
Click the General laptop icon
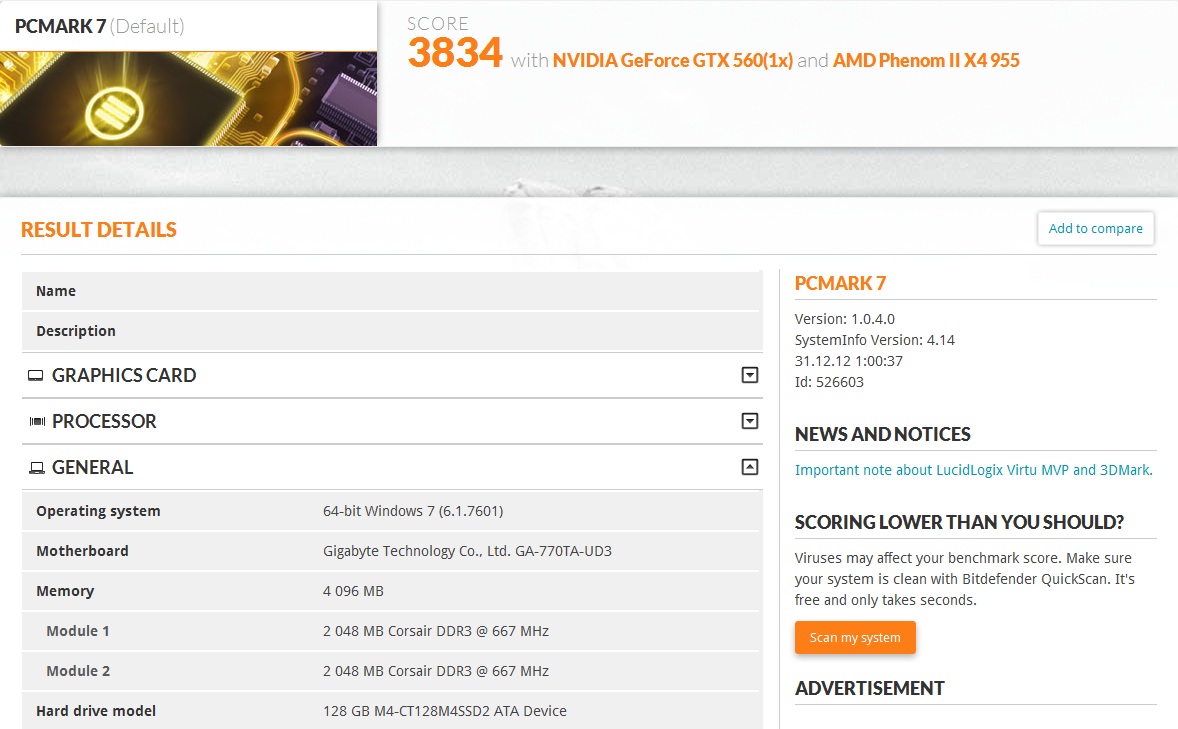click(x=36, y=468)
